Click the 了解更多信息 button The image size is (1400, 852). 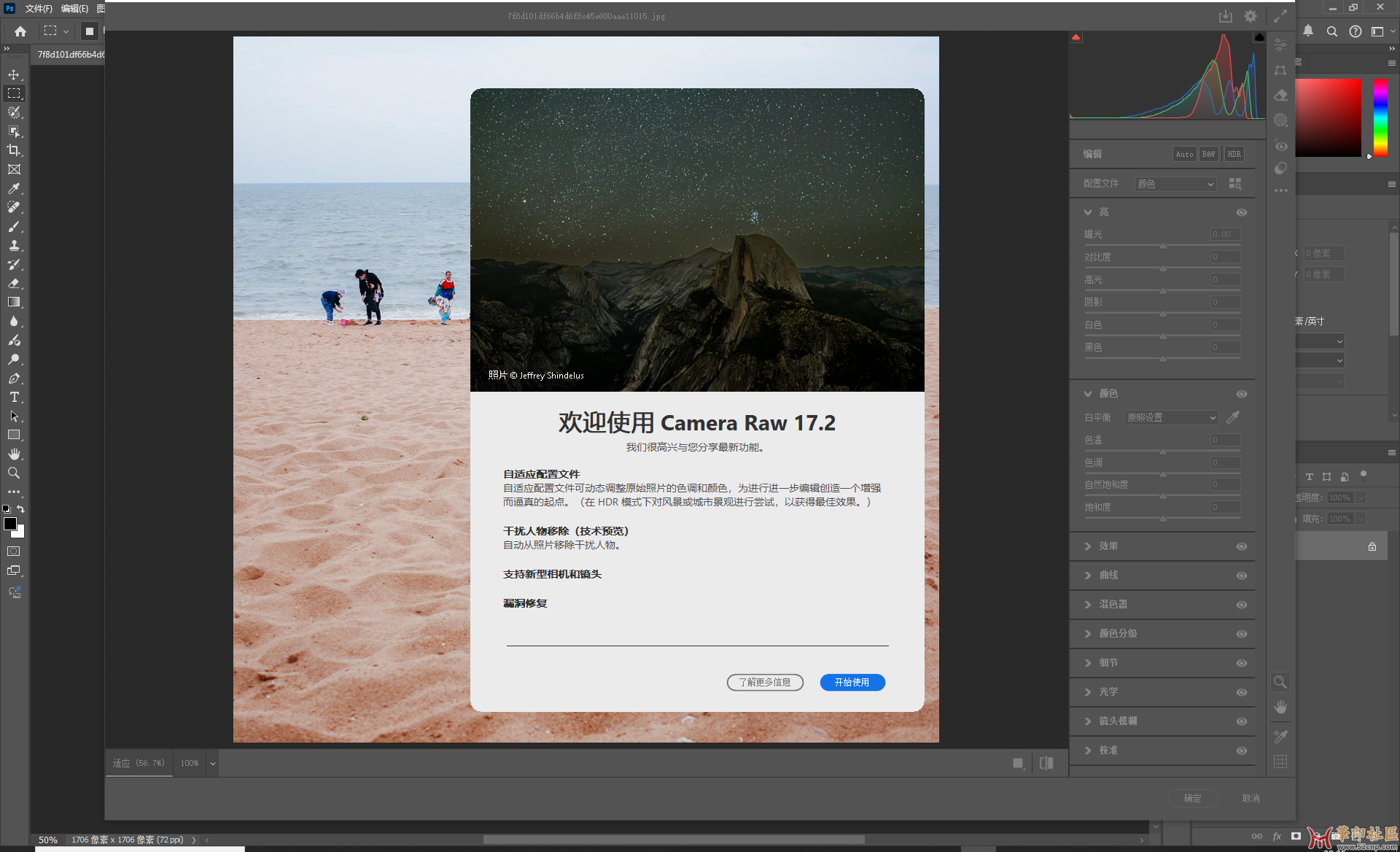(x=765, y=683)
